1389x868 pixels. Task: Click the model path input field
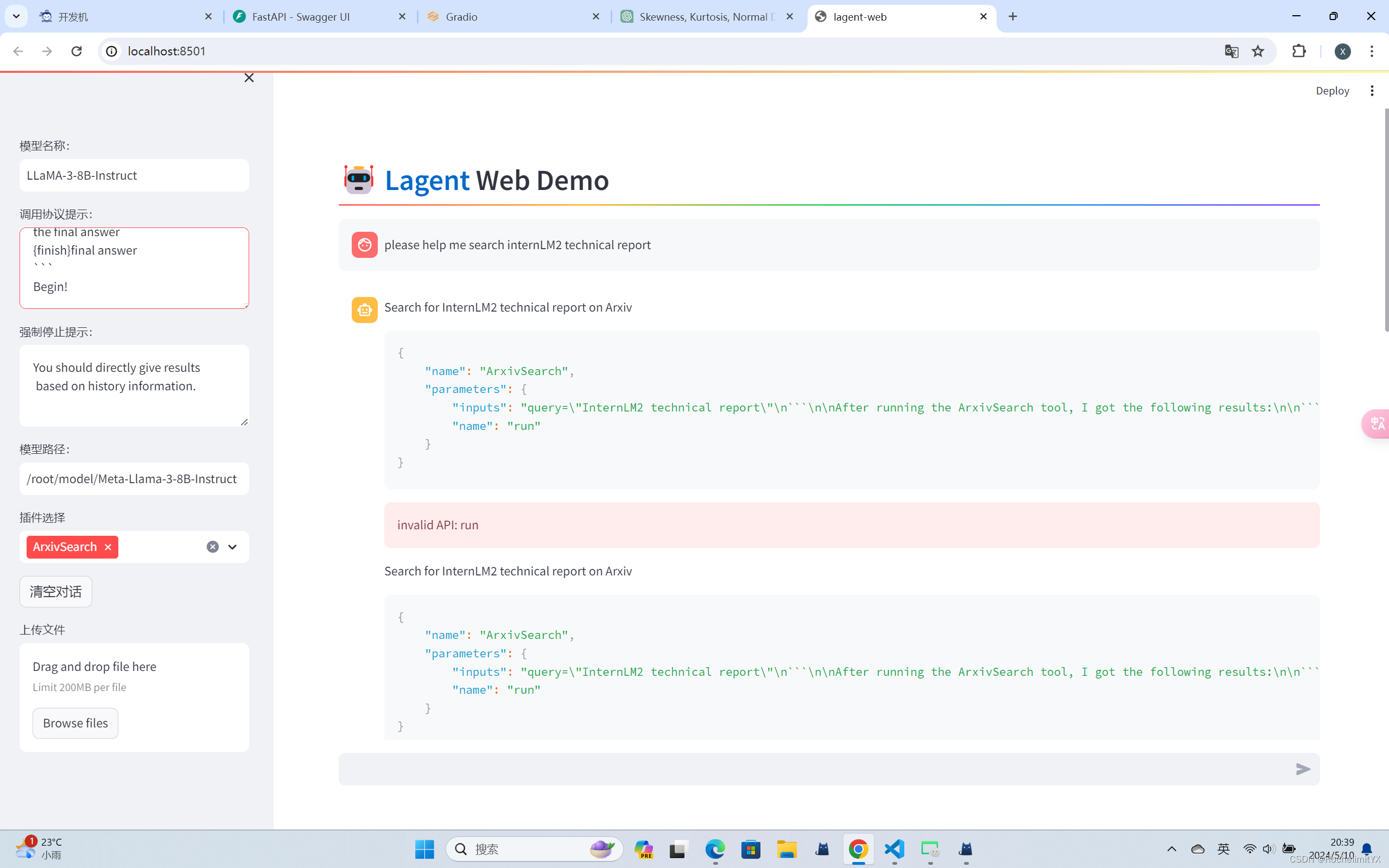click(x=134, y=479)
